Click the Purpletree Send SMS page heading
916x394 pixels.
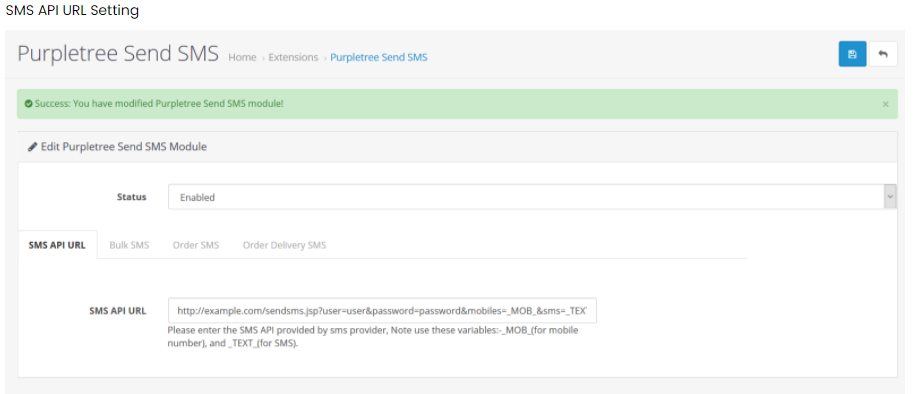[118, 54]
